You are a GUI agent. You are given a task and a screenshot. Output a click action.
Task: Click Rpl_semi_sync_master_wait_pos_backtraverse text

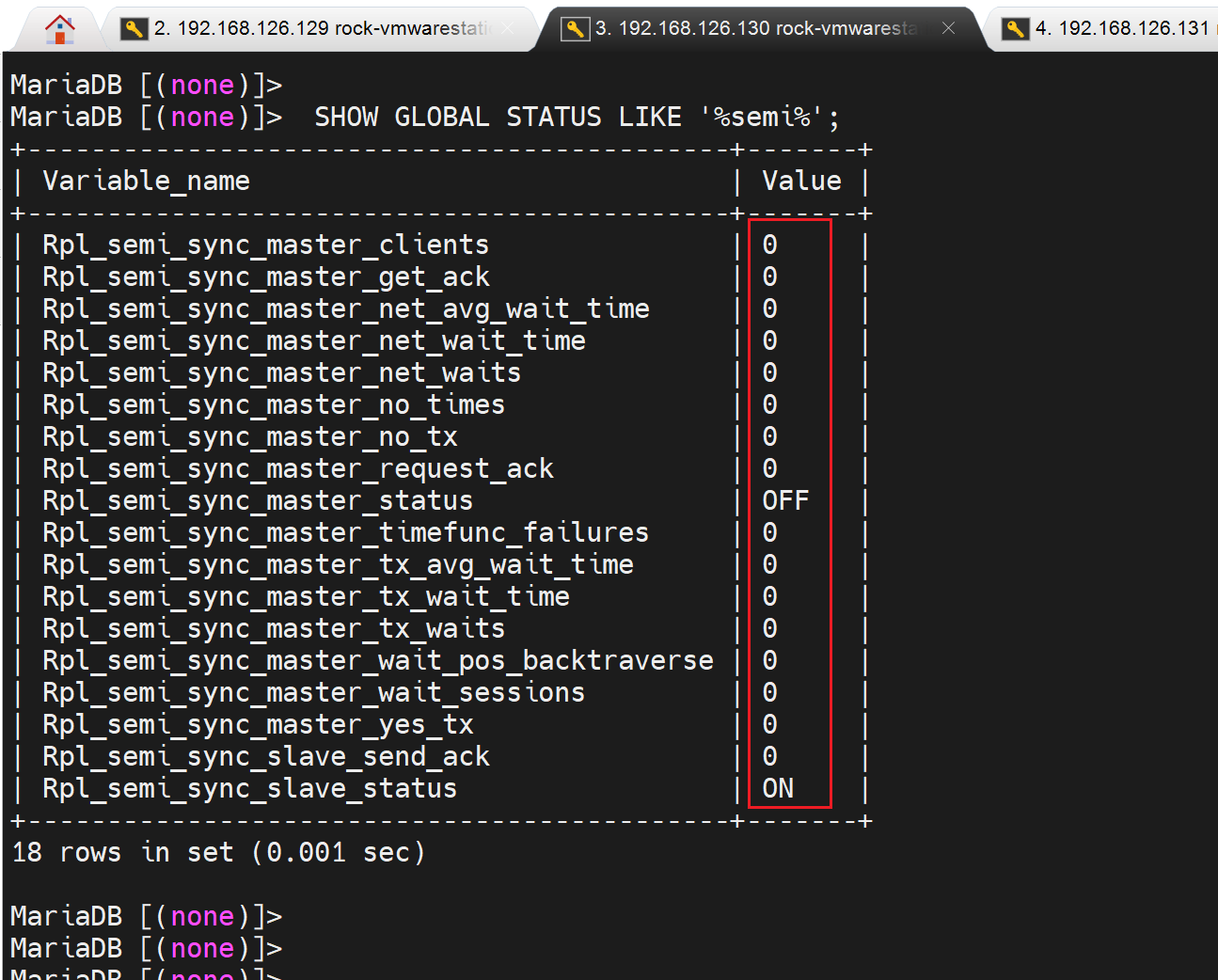coord(378,660)
